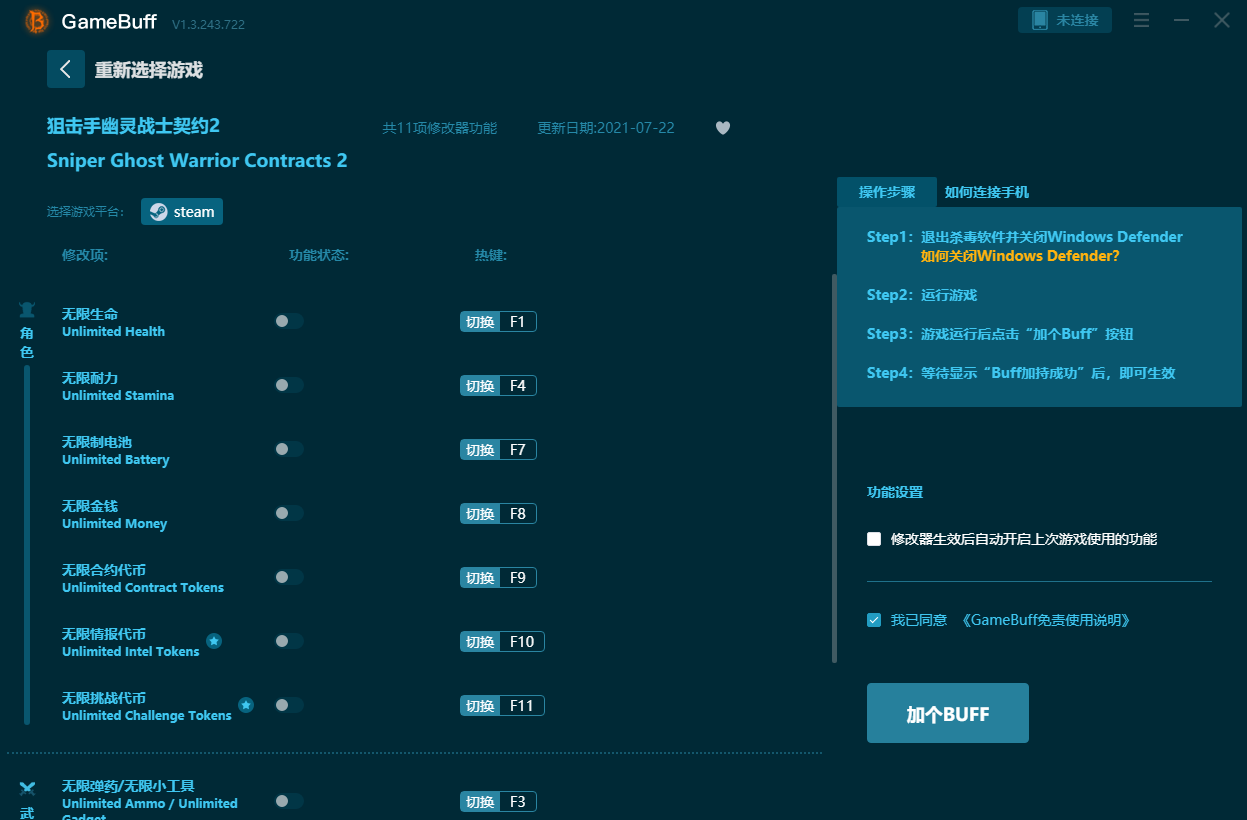
Task: Select the steam platform selector
Action: pos(182,212)
